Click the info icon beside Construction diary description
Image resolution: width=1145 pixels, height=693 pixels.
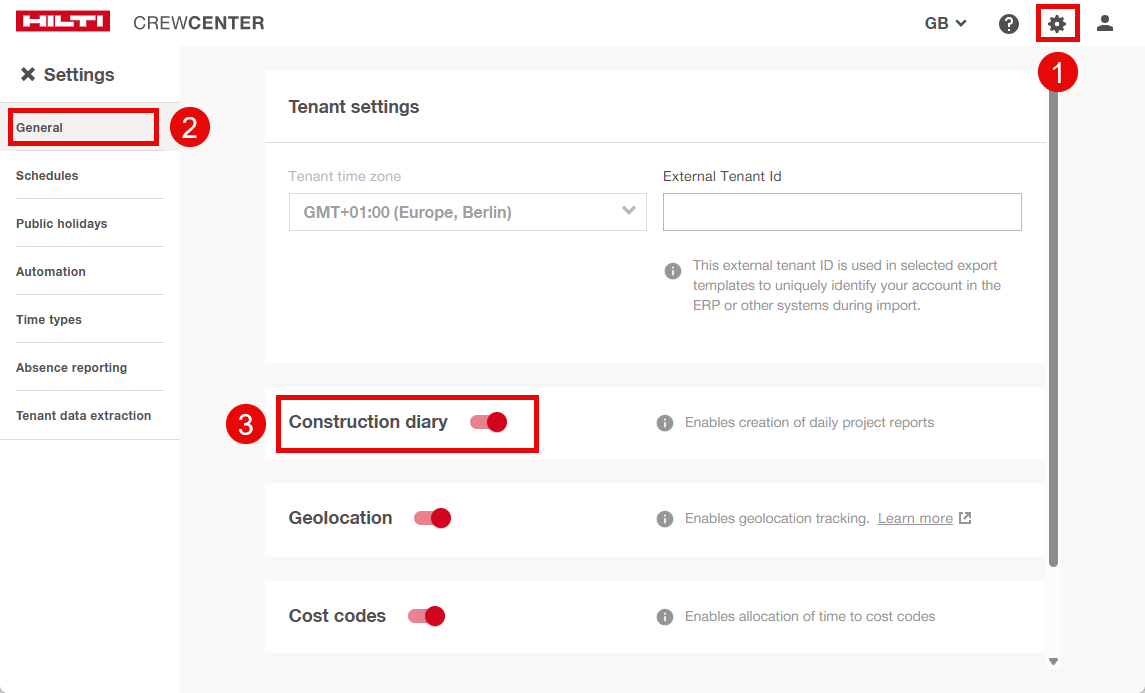click(x=665, y=423)
